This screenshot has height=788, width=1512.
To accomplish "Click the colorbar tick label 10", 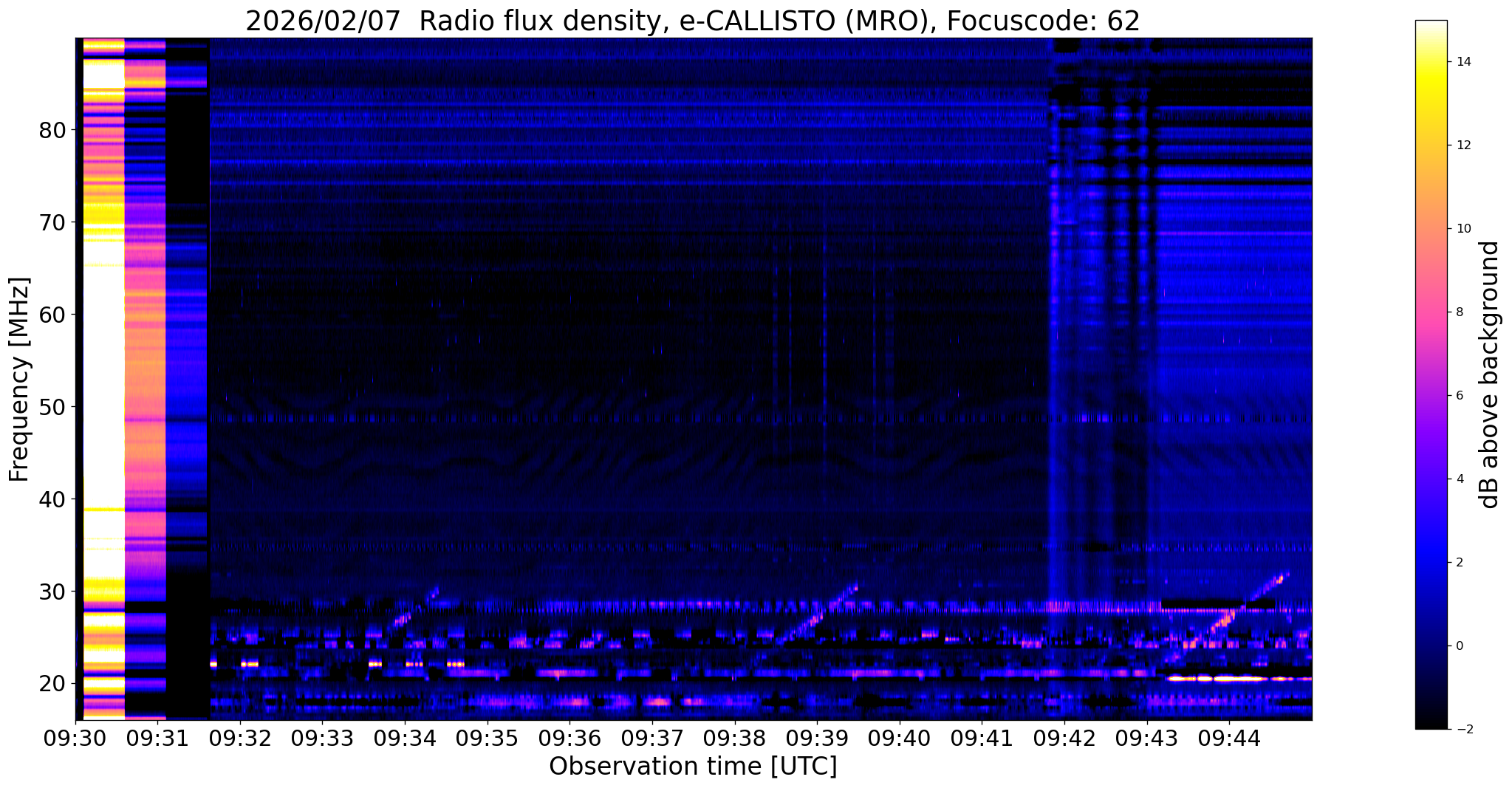I will (1463, 229).
